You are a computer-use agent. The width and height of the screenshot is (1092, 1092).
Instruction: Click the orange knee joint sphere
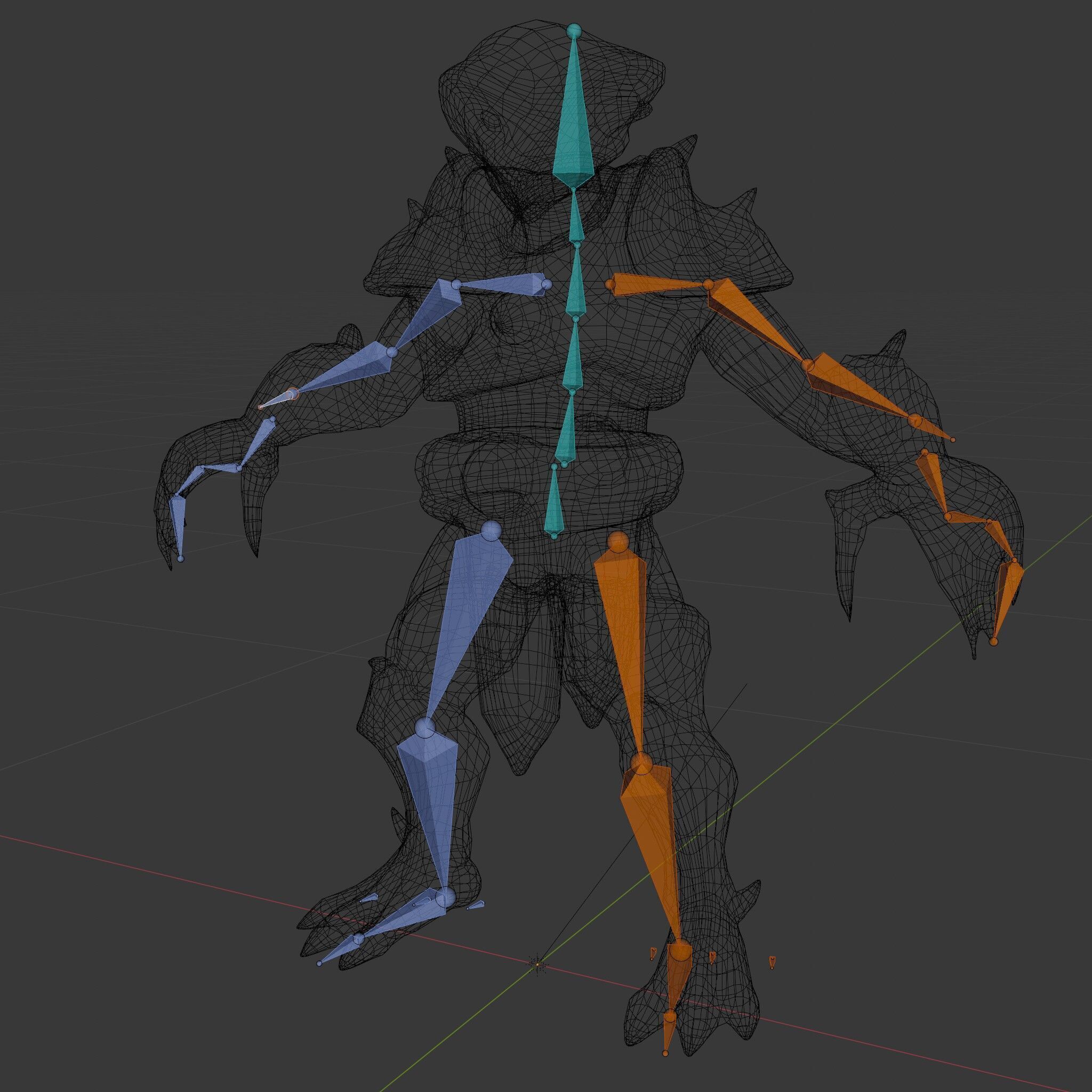[x=641, y=764]
